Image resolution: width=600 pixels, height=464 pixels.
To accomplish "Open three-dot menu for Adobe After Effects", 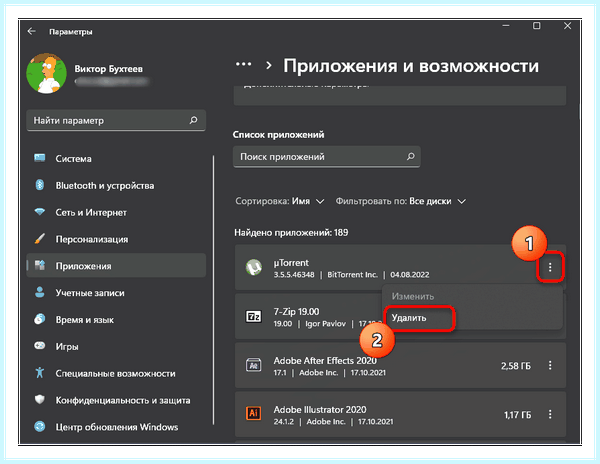I will click(550, 365).
